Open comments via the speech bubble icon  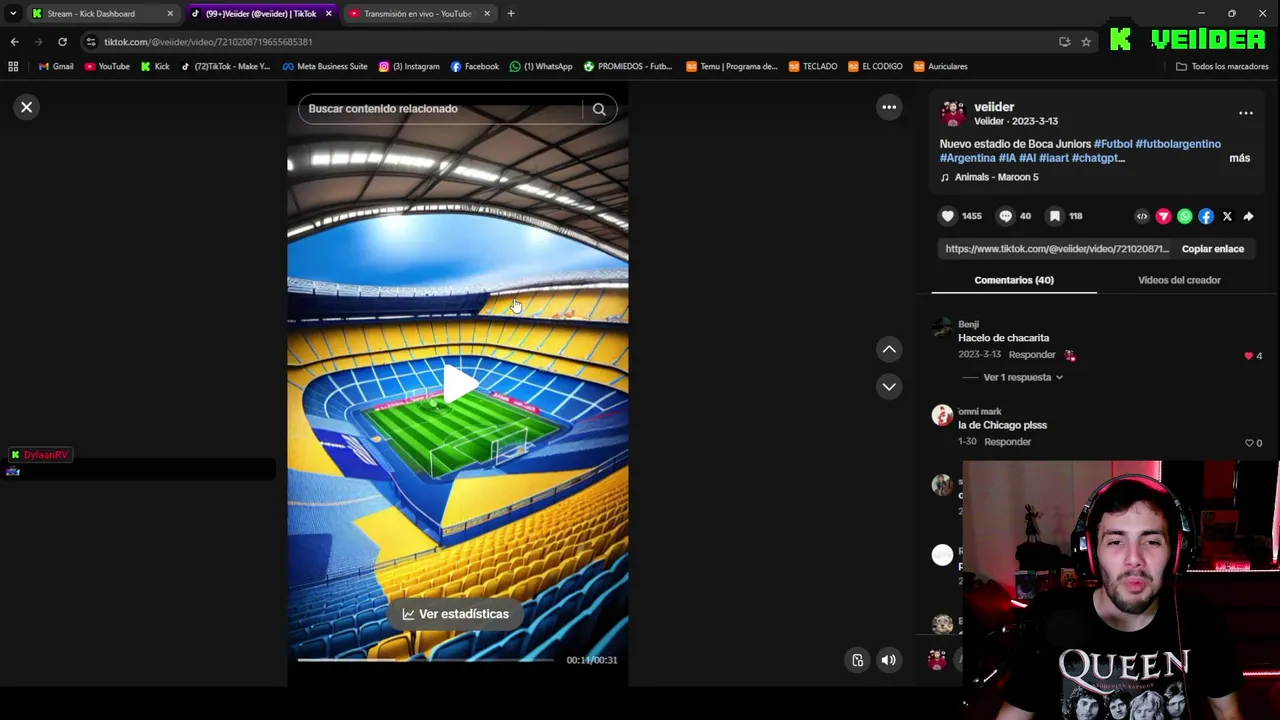click(x=1006, y=216)
